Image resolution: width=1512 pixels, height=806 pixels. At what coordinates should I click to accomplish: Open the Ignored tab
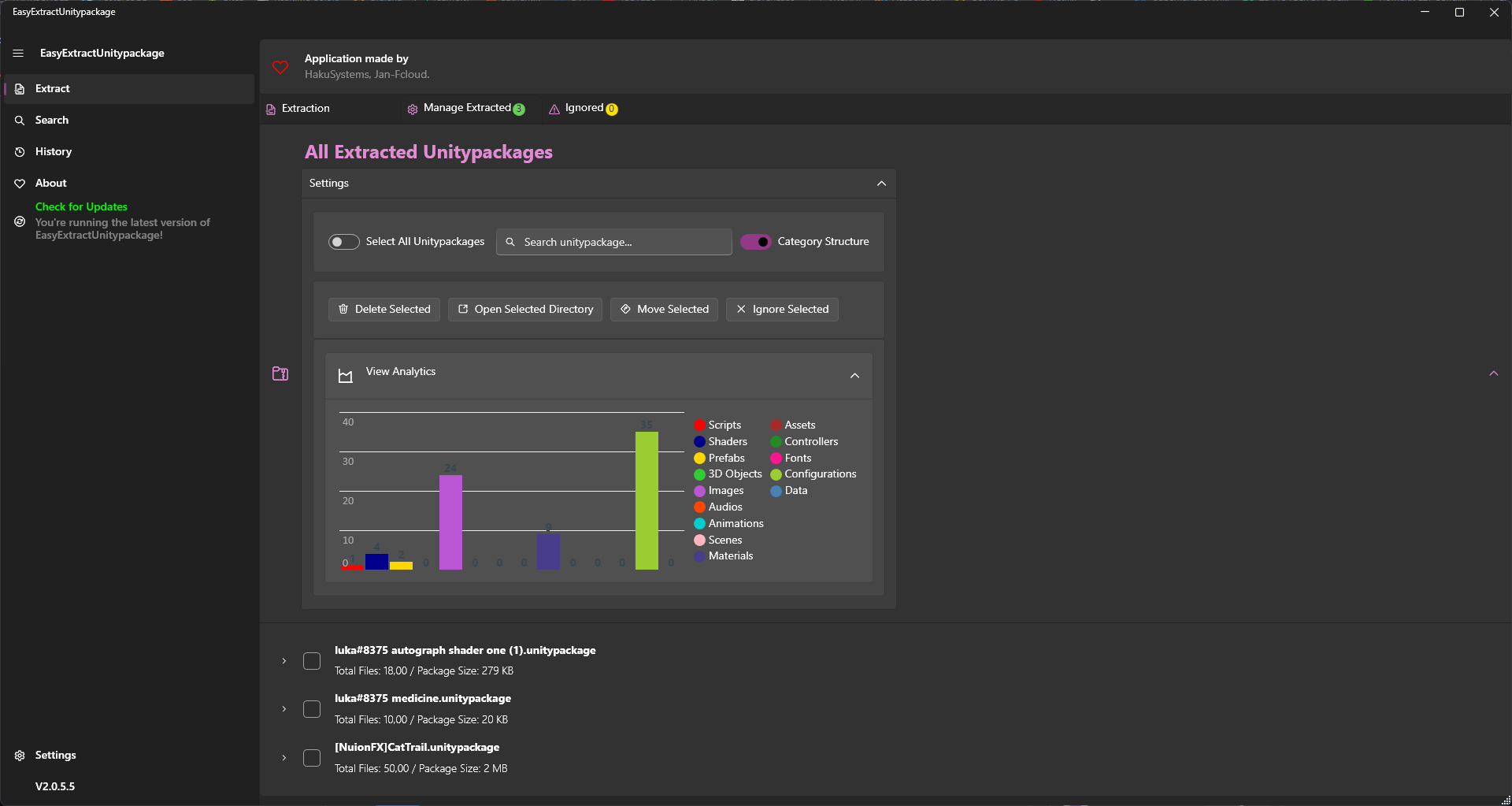point(584,108)
